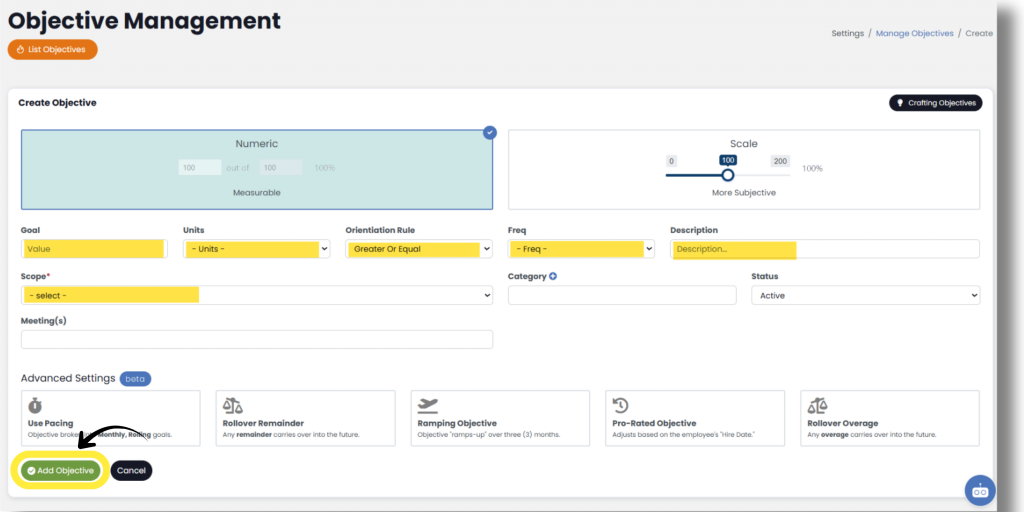Screen dimensions: 1024x512
Task: Select the Scale objective type card
Action: [743, 169]
